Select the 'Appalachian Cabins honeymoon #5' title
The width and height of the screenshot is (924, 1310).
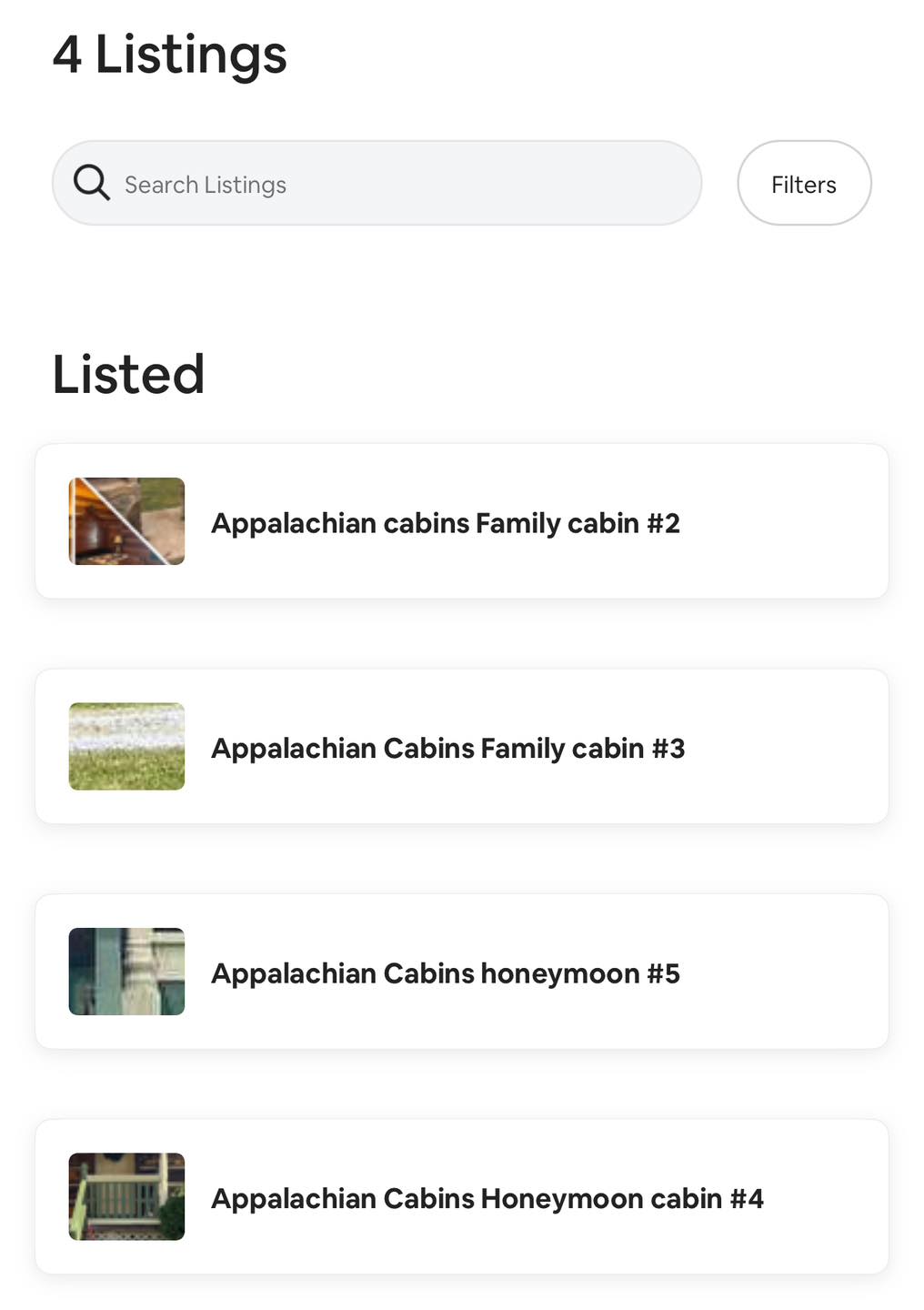[x=446, y=973]
